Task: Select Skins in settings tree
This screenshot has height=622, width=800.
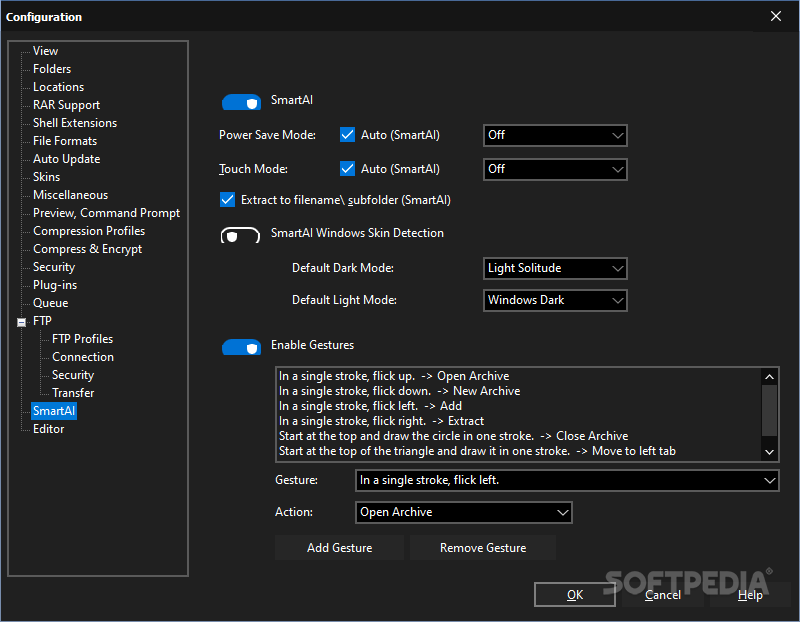Action: coord(46,177)
